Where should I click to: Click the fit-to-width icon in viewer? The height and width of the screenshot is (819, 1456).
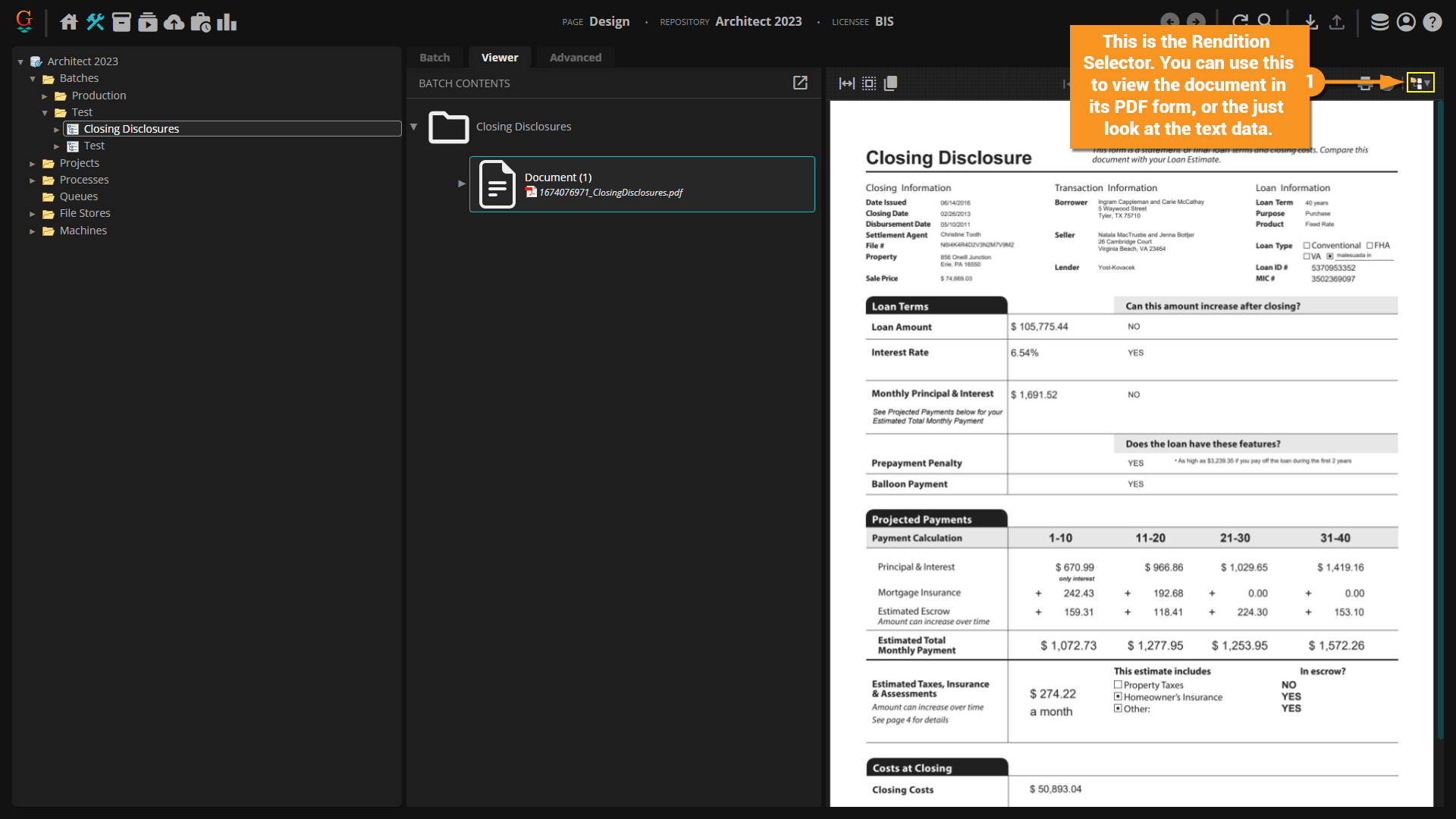[846, 83]
